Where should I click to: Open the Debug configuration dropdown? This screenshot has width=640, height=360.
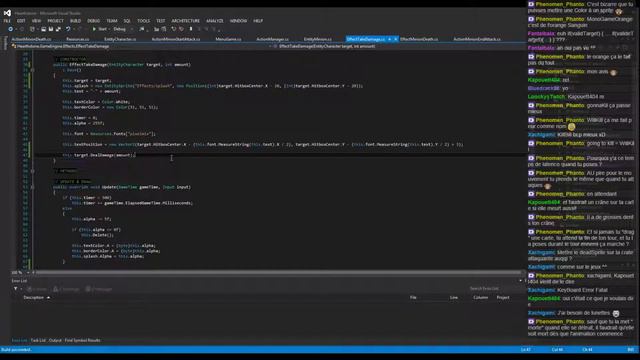click(x=123, y=29)
